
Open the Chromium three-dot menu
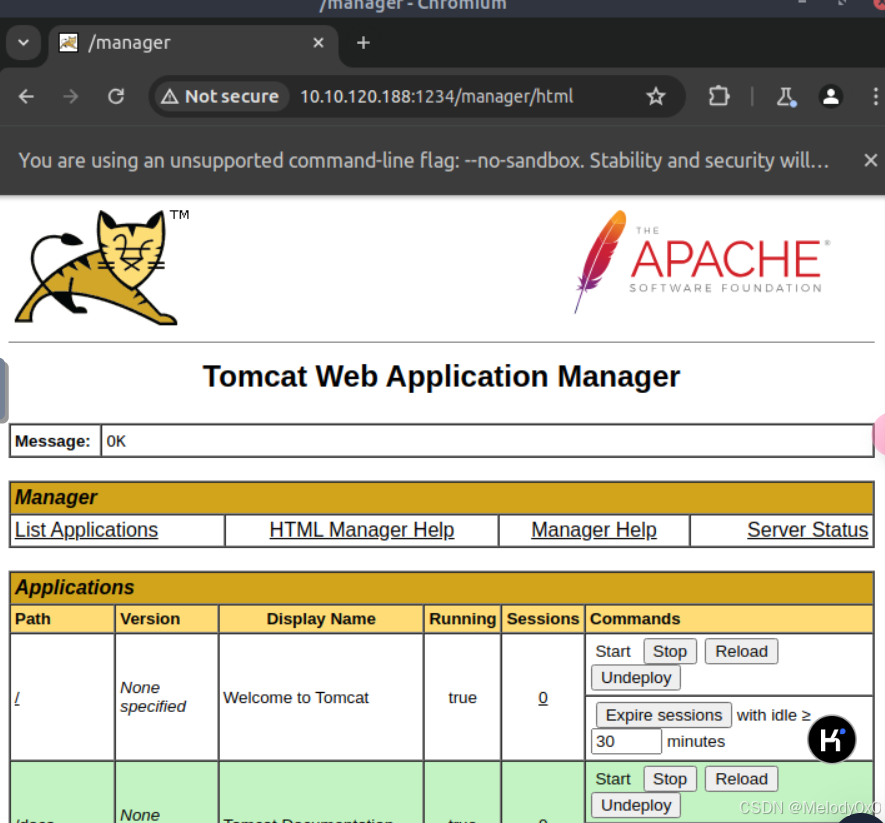[x=875, y=97]
